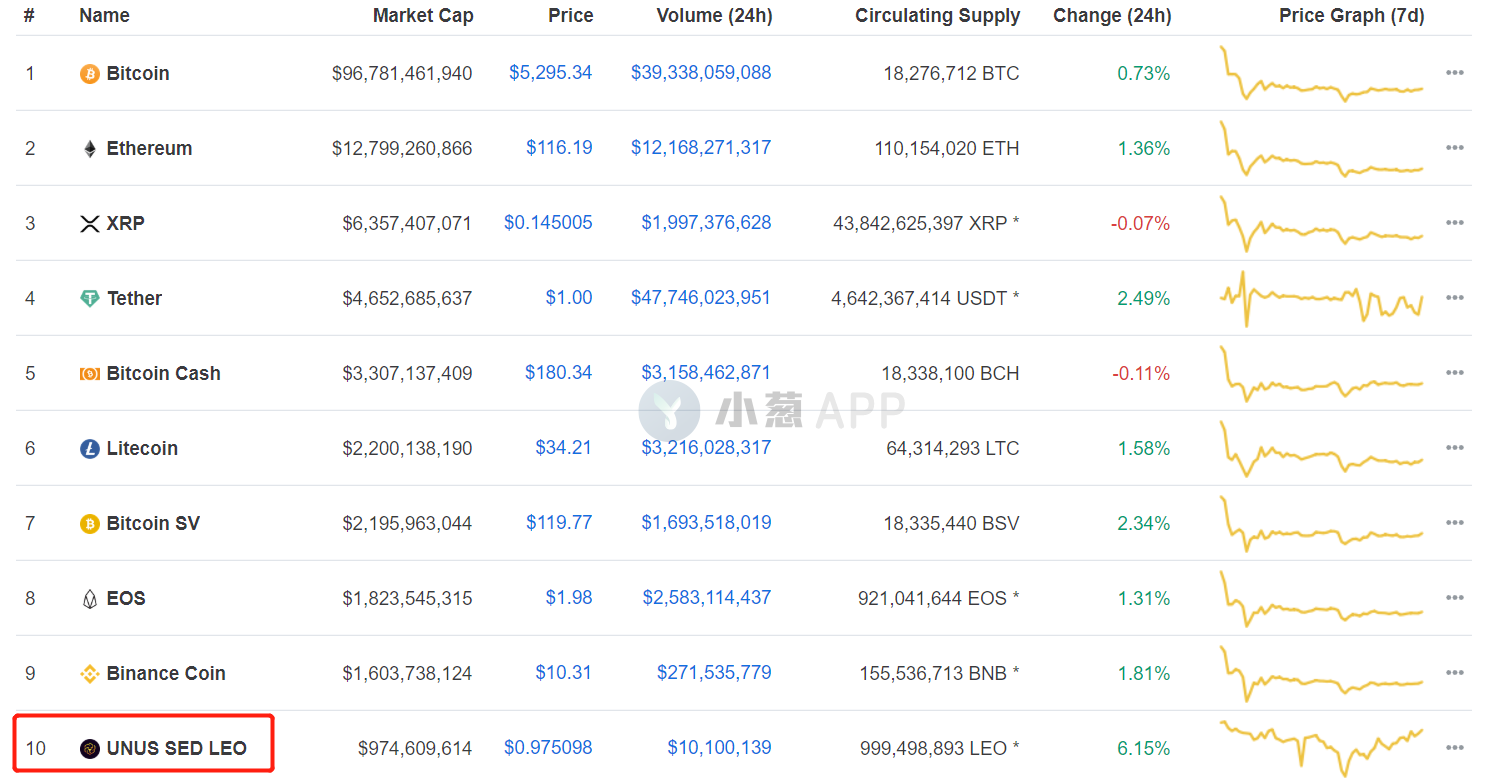The width and height of the screenshot is (1502, 784).
Task: Click the Binance Coin logo icon
Action: pyautogui.click(x=89, y=674)
